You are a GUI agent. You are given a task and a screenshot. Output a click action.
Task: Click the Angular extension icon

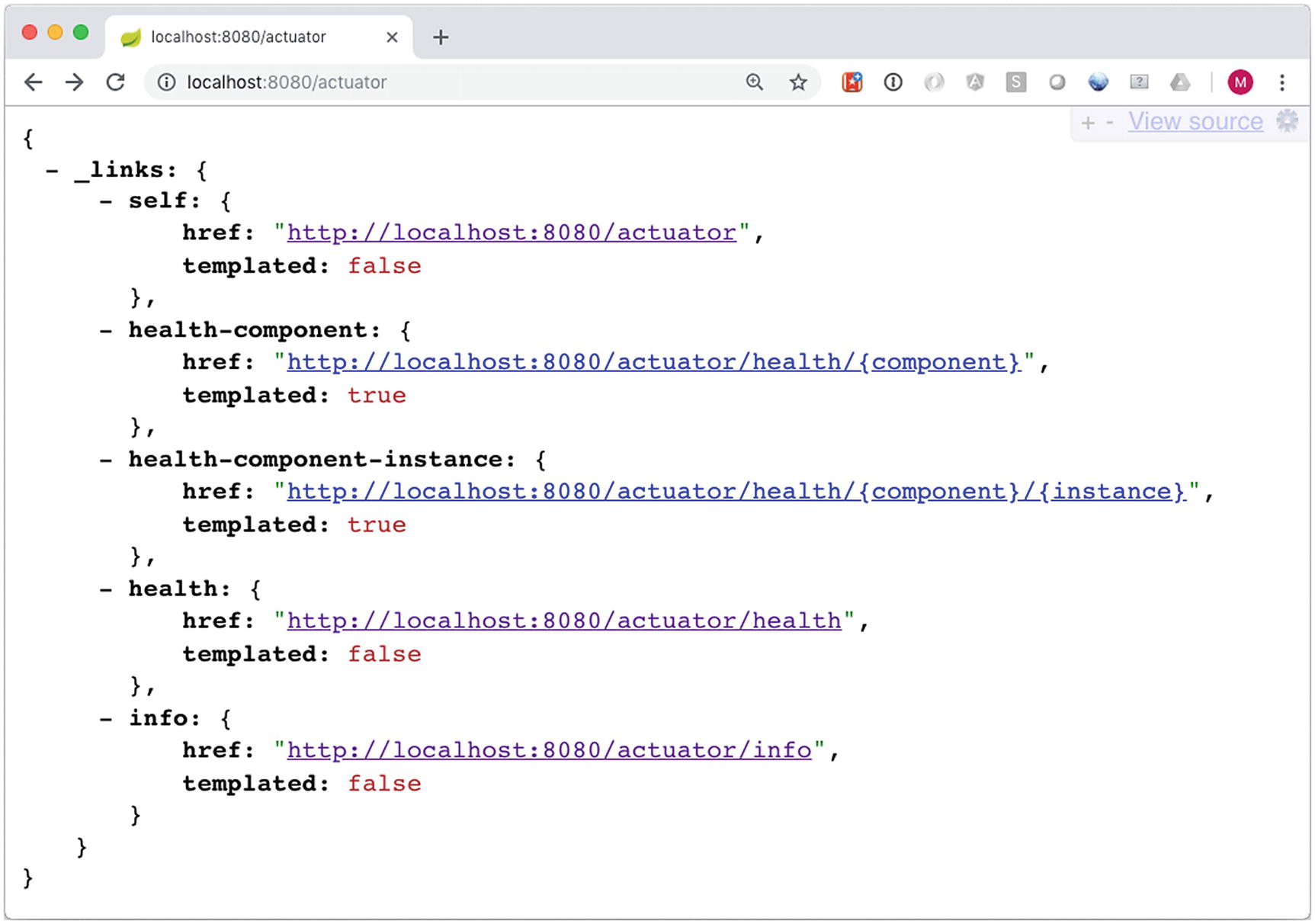pyautogui.click(x=976, y=82)
